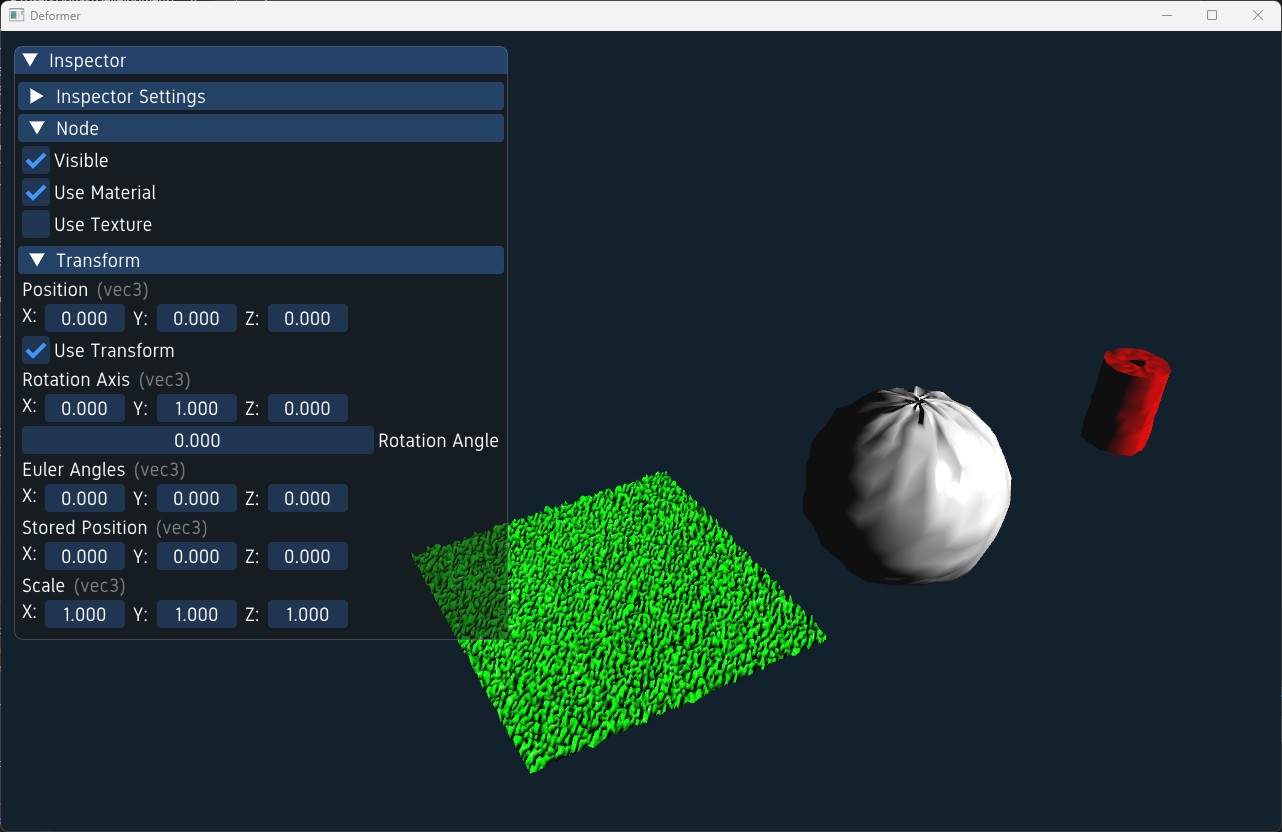Select the Position Z value field
The image size is (1282, 832).
pos(307,319)
